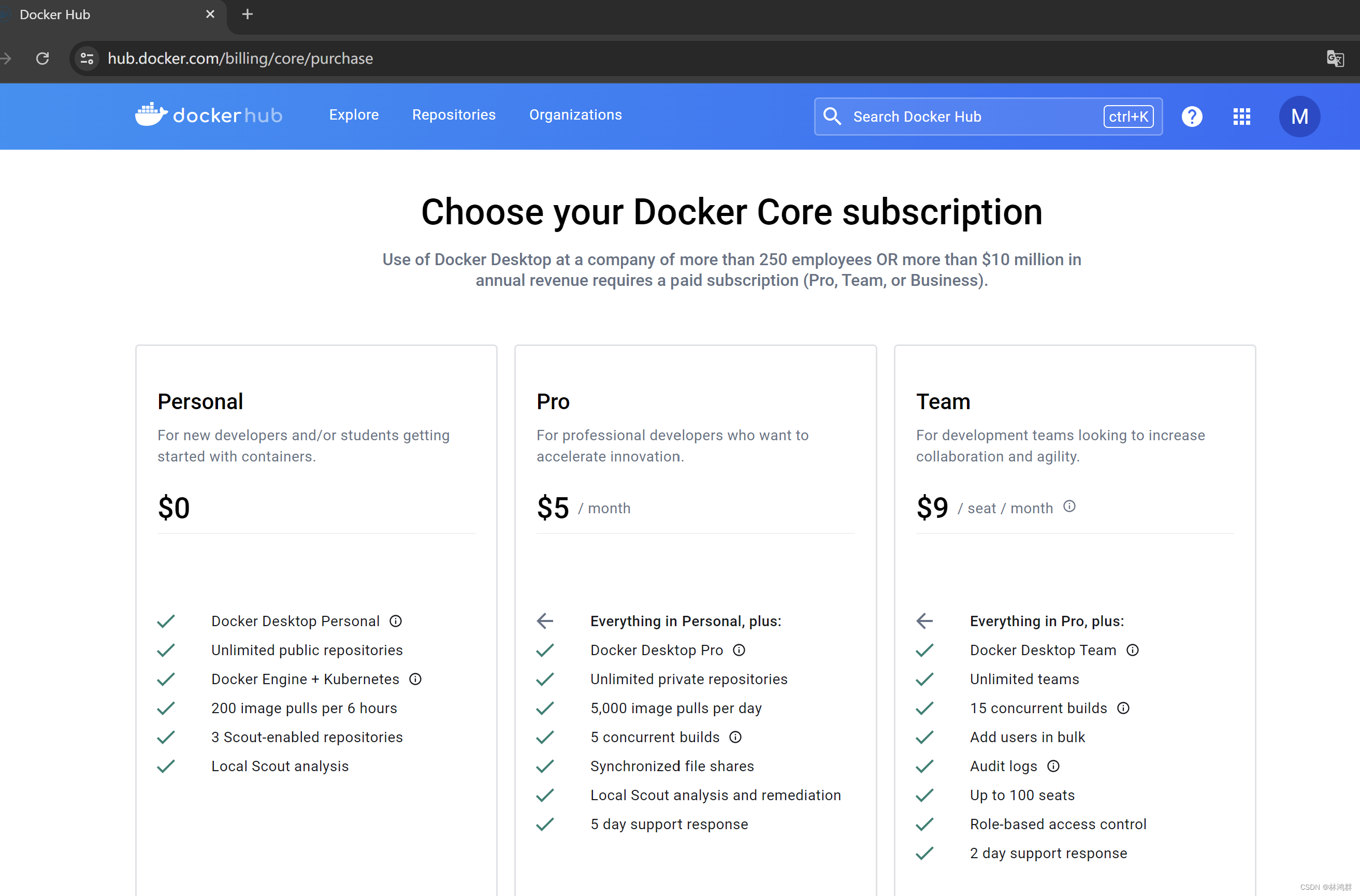
Task: Open the Organizations menu item
Action: click(x=575, y=115)
